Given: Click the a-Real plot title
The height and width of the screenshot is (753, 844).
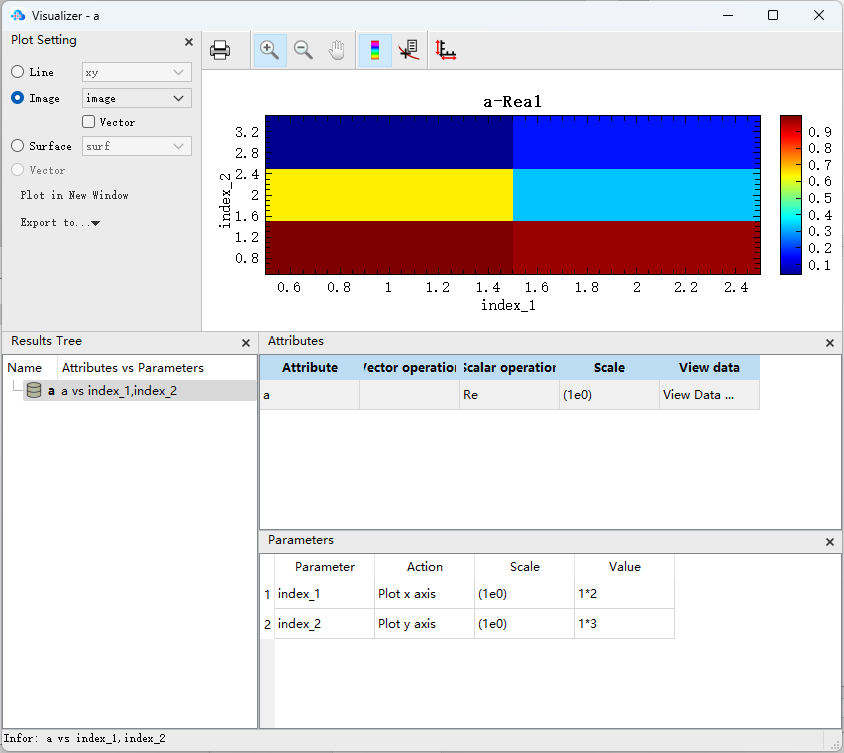Looking at the screenshot, I should click(512, 101).
